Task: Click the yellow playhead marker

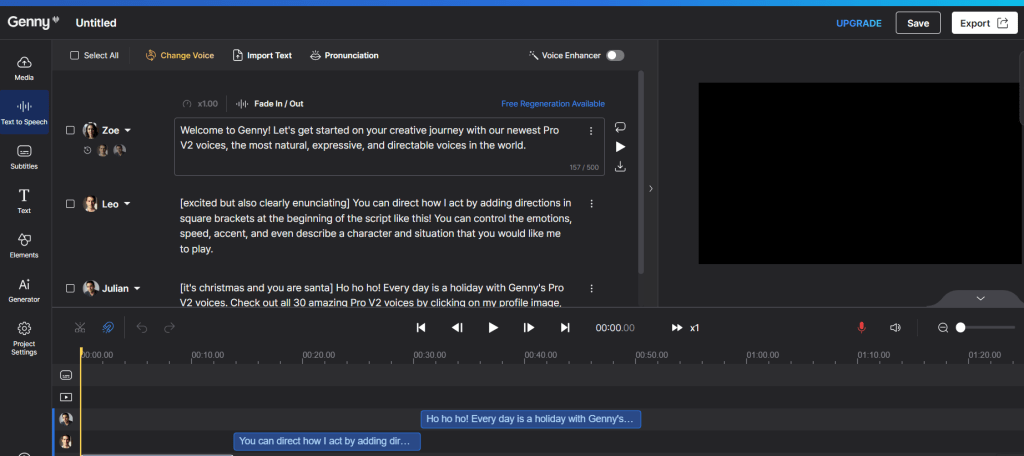Action: (81, 353)
